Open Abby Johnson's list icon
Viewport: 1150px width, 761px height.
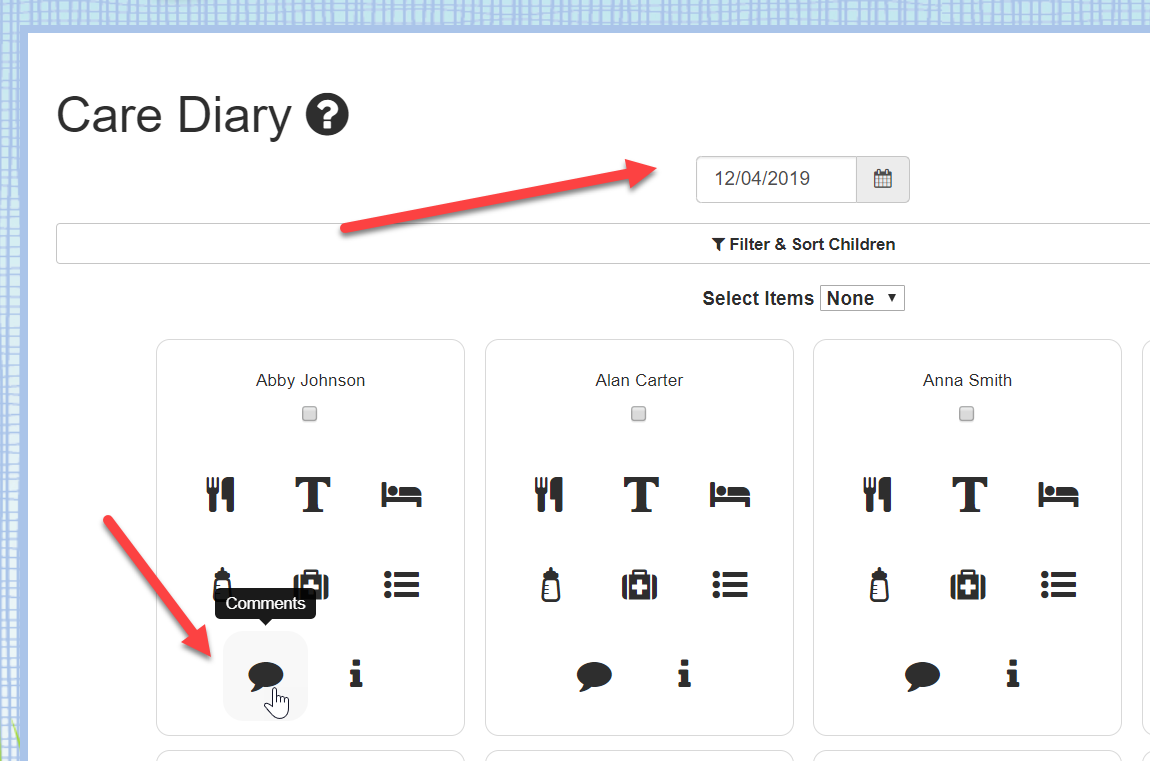tap(402, 585)
